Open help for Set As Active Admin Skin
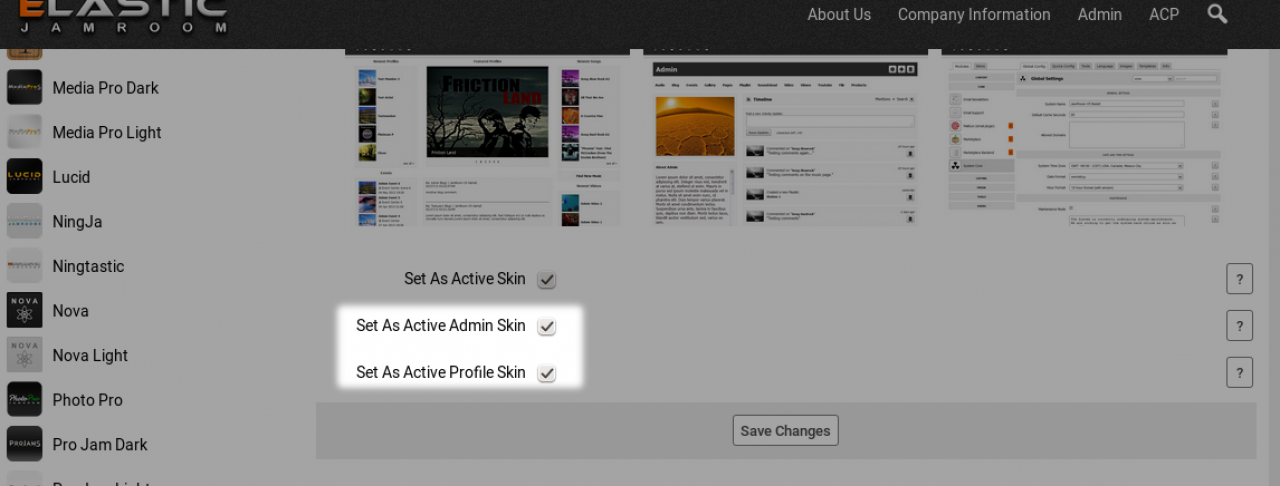This screenshot has width=1280, height=486. (x=1239, y=325)
